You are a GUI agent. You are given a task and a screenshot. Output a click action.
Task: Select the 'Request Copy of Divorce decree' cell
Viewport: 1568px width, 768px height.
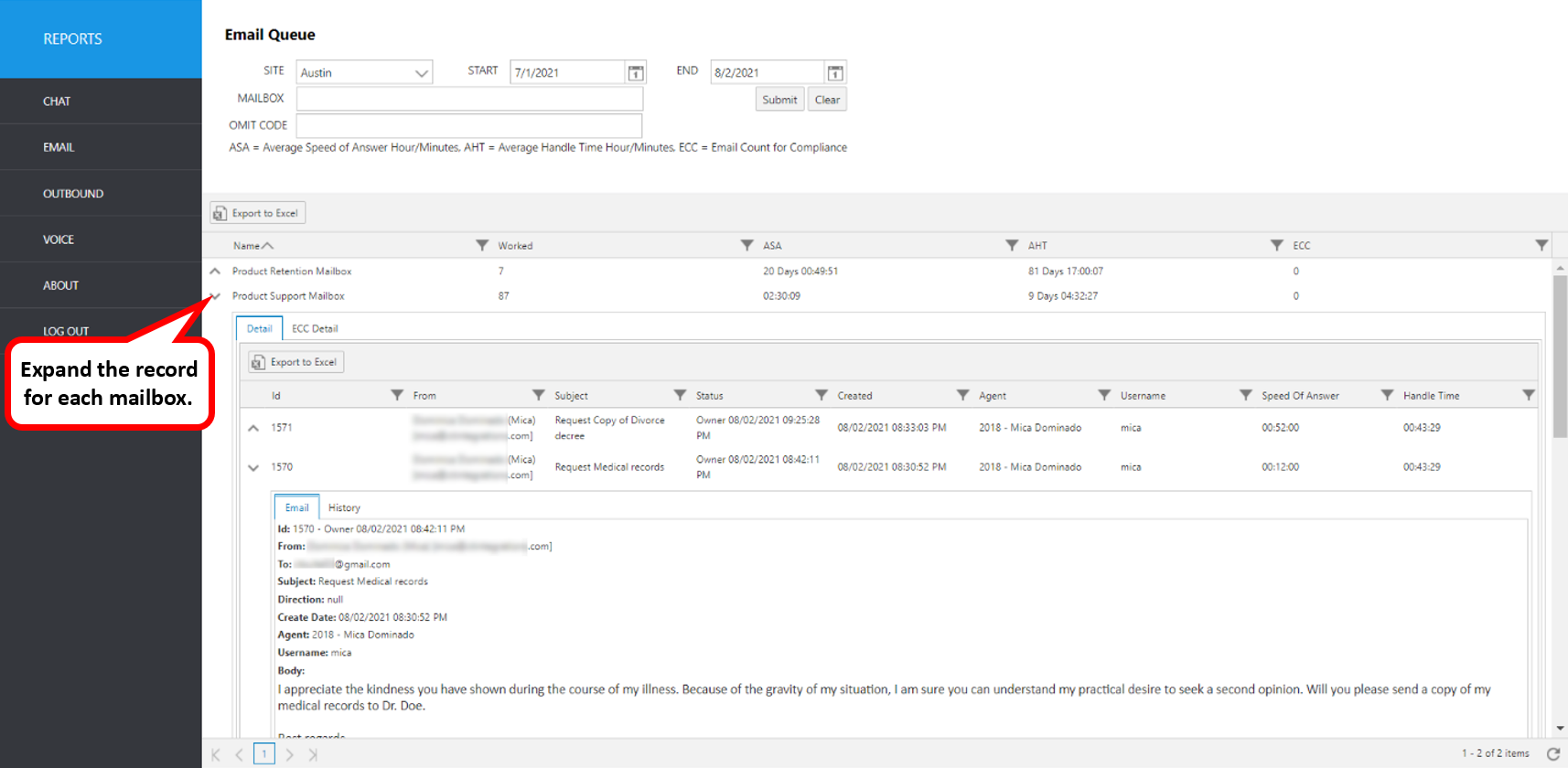(x=609, y=428)
